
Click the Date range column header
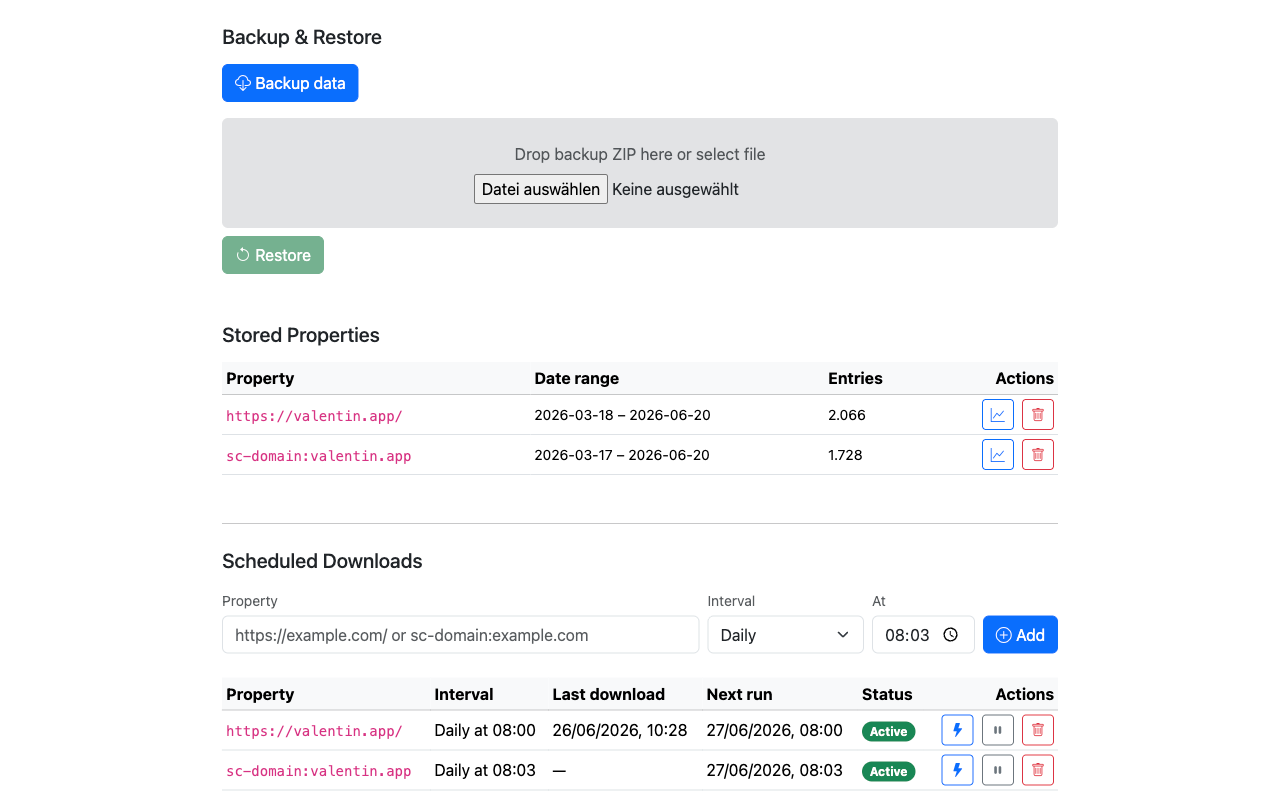[x=577, y=378]
